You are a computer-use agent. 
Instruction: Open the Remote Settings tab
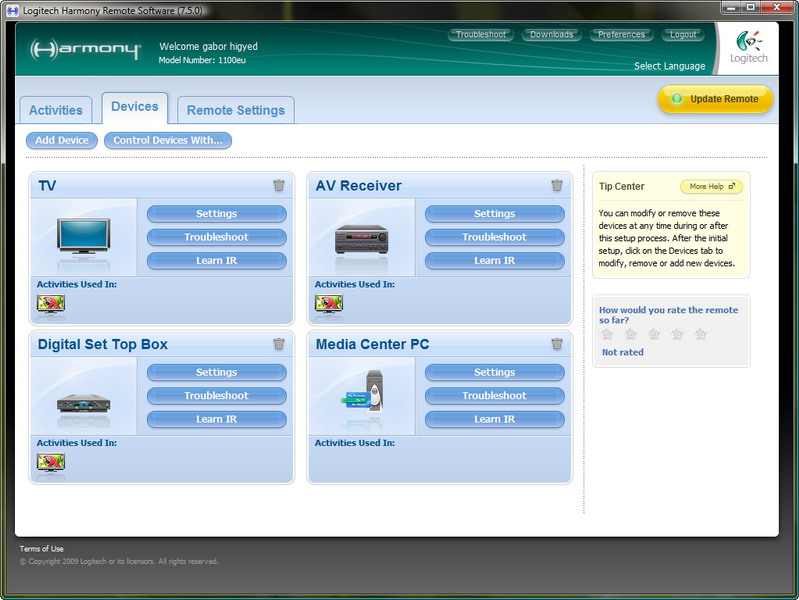(236, 111)
